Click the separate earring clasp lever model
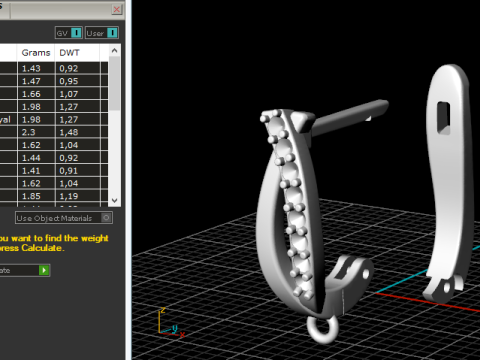Image resolution: width=480 pixels, height=360 pixels. pyautogui.click(x=448, y=183)
